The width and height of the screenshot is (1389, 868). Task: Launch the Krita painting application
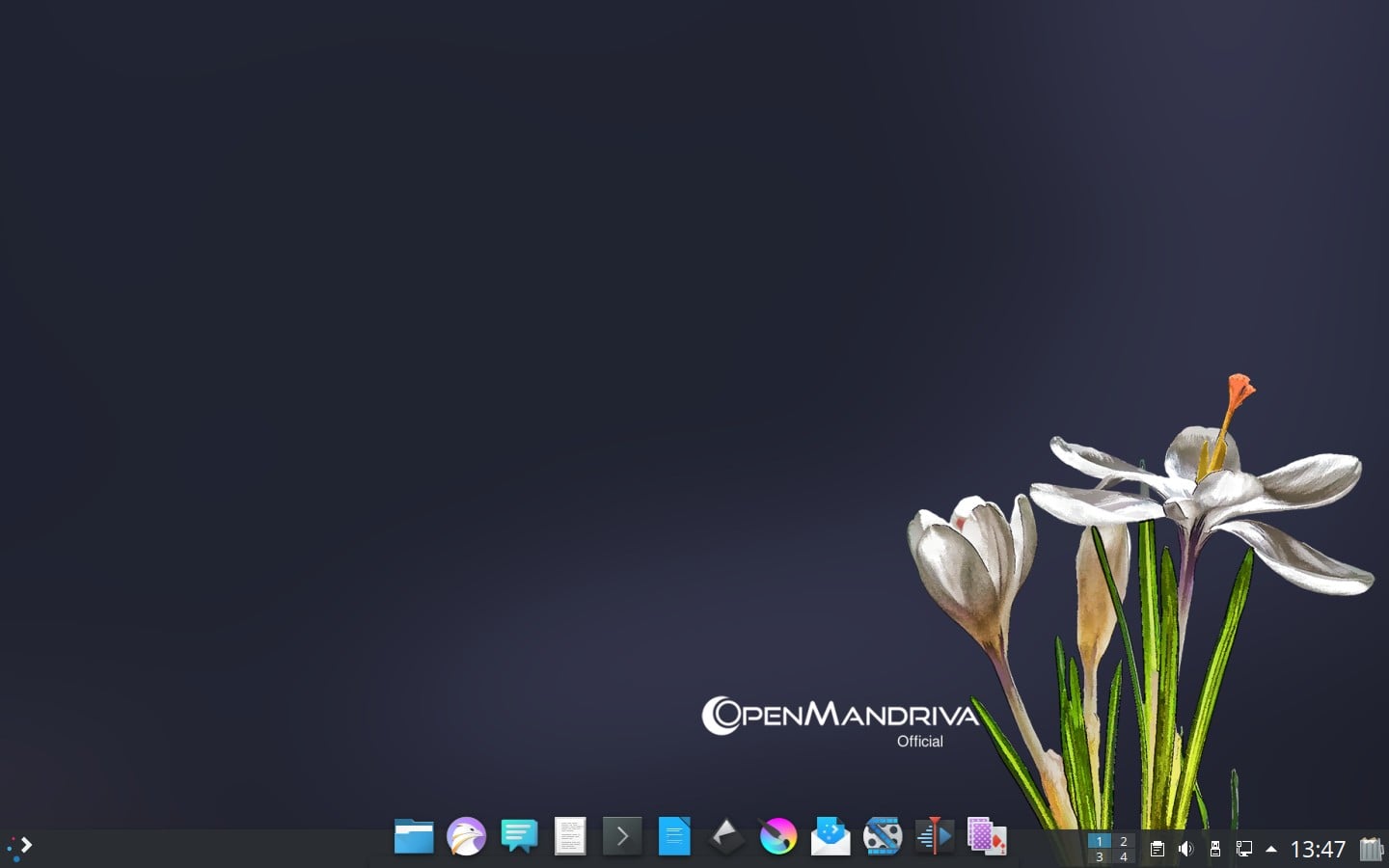pos(778,837)
